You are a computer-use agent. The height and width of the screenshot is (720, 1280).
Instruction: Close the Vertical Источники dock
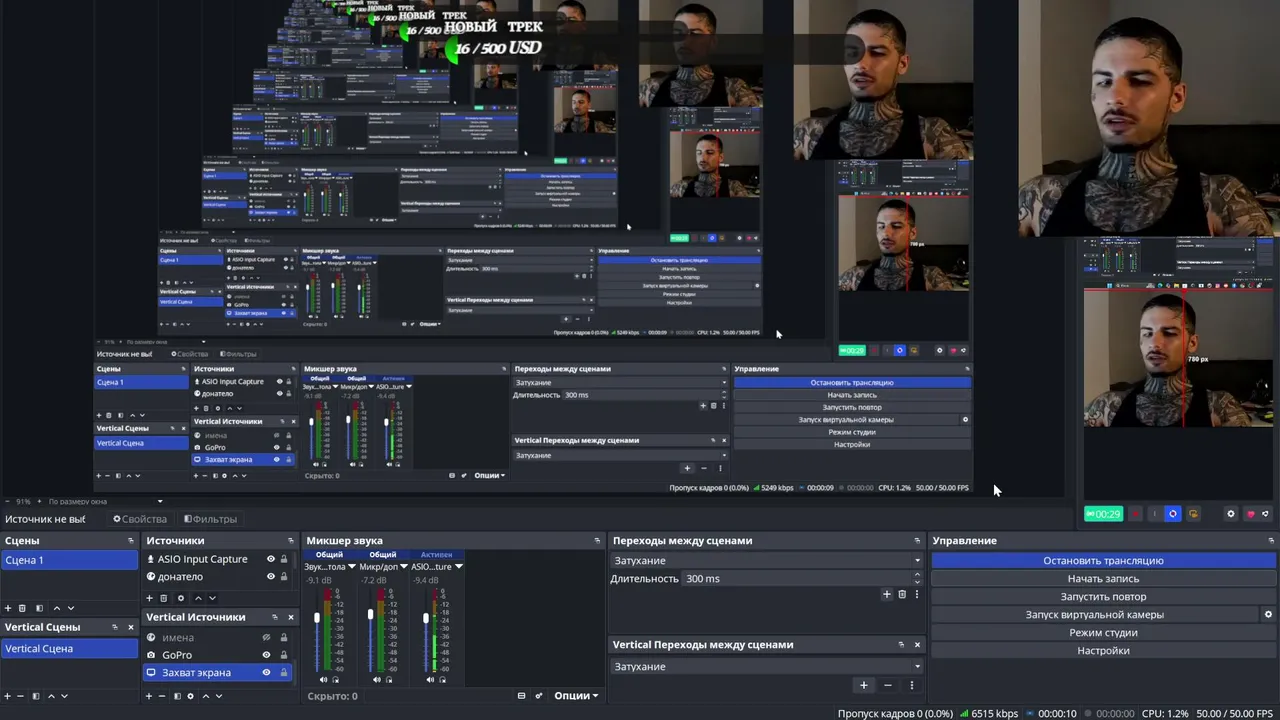click(291, 617)
